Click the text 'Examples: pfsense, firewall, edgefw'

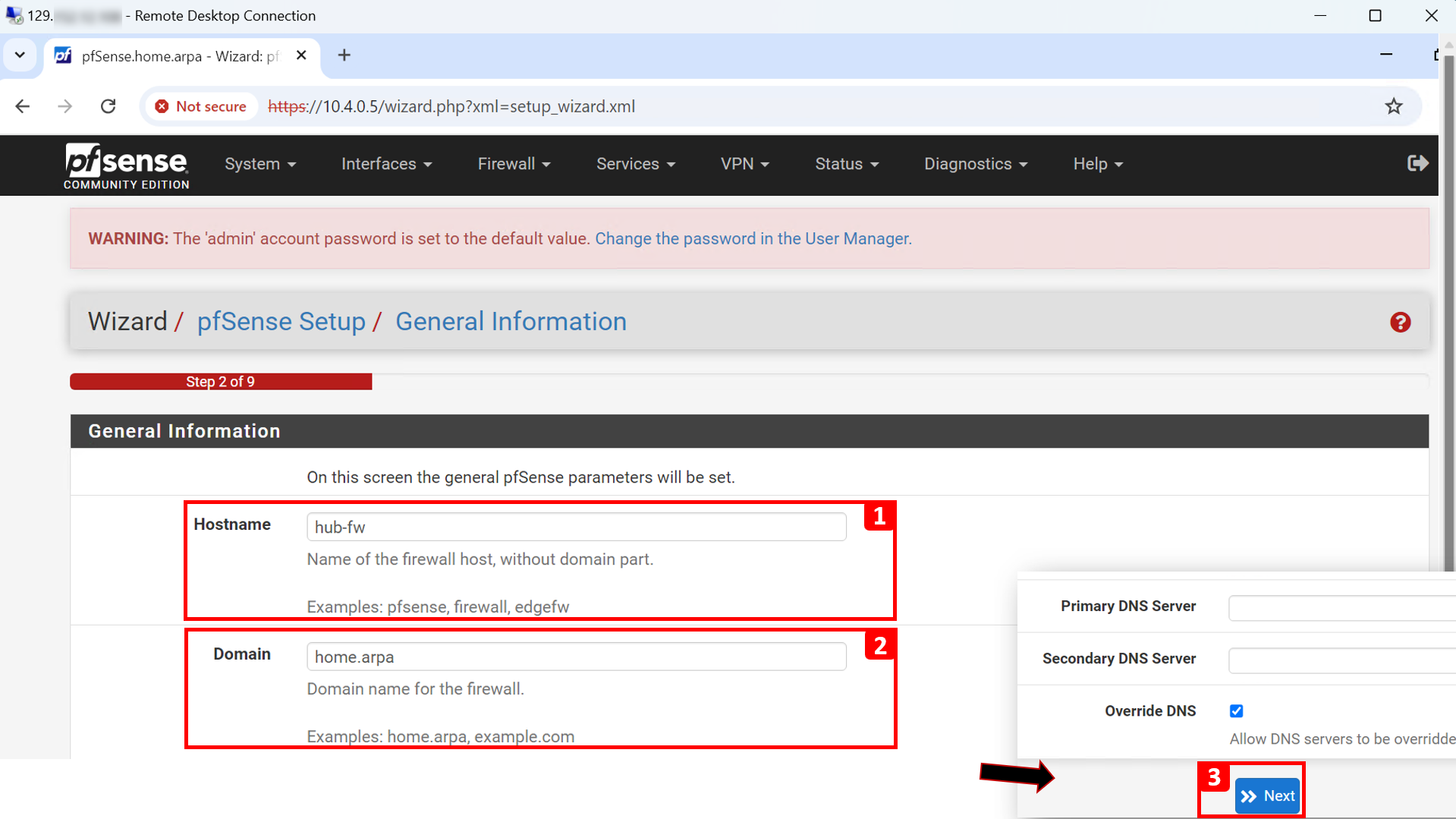point(438,607)
